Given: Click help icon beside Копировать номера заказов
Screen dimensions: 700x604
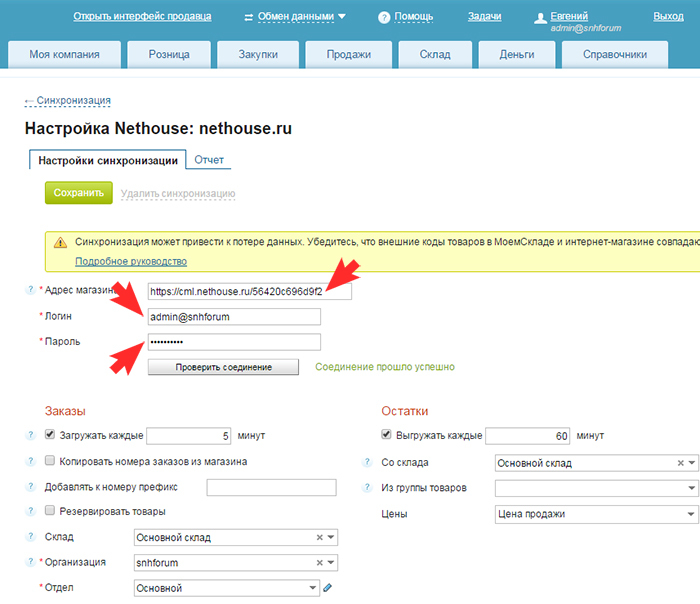Looking at the screenshot, I should point(30,461).
